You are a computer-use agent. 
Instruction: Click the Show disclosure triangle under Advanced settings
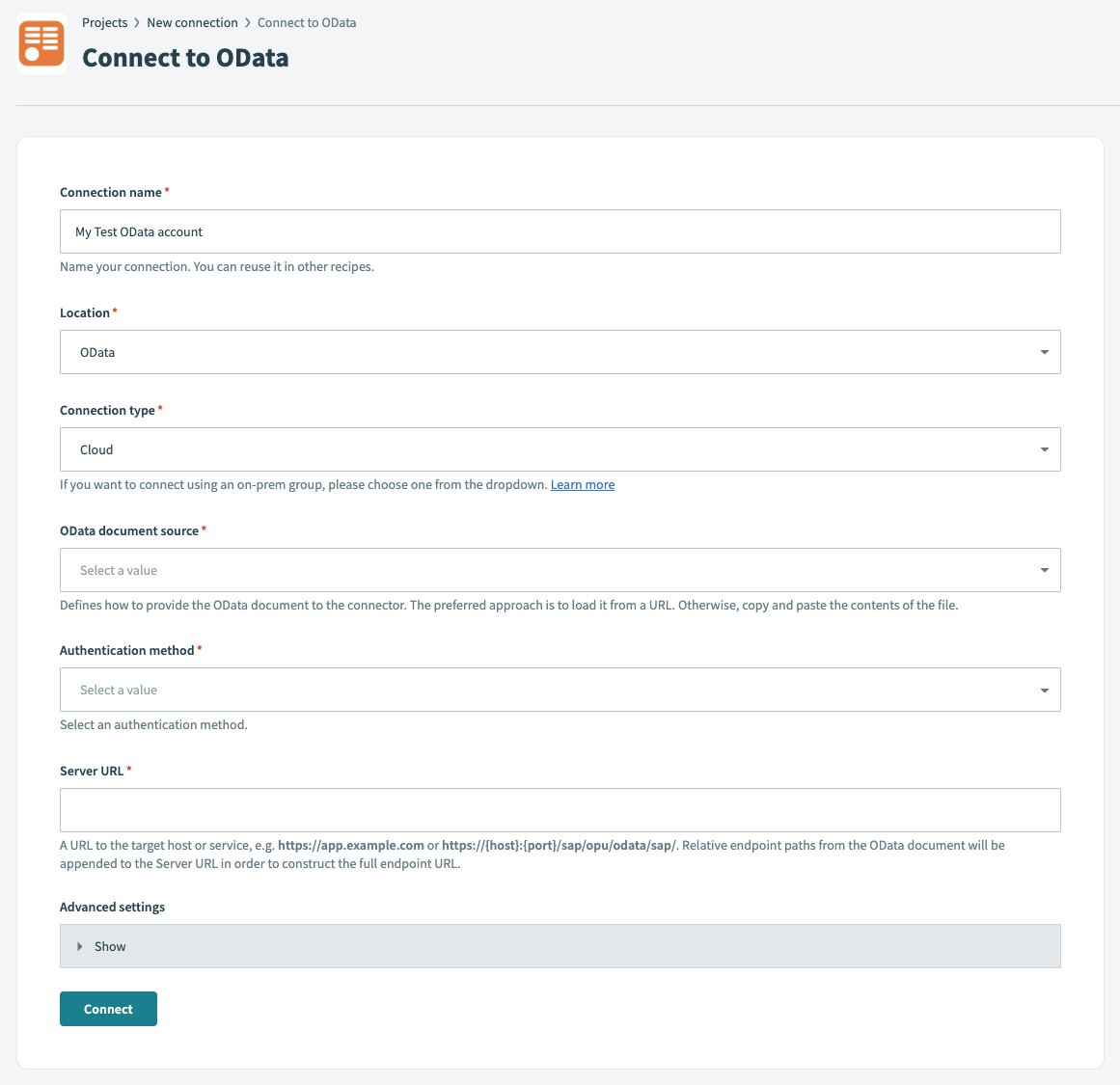pos(81,946)
